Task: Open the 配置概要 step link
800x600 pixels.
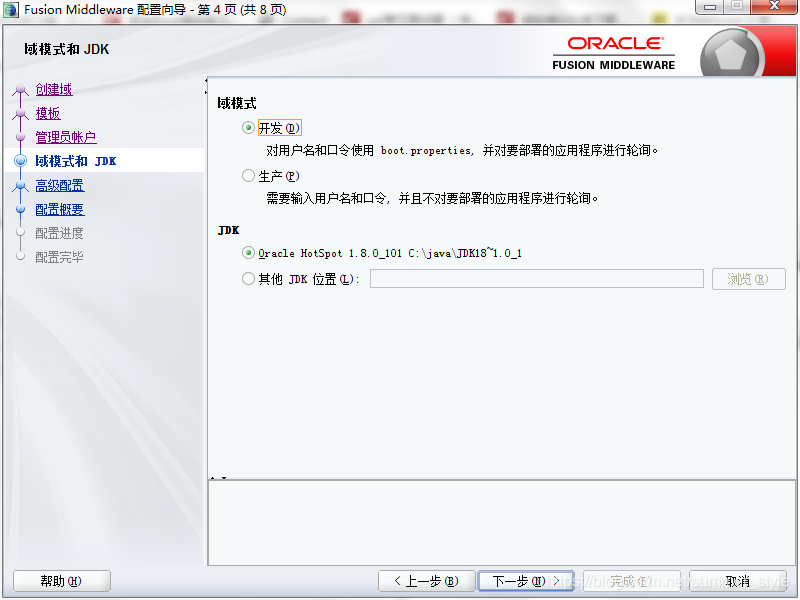Action: click(x=60, y=209)
